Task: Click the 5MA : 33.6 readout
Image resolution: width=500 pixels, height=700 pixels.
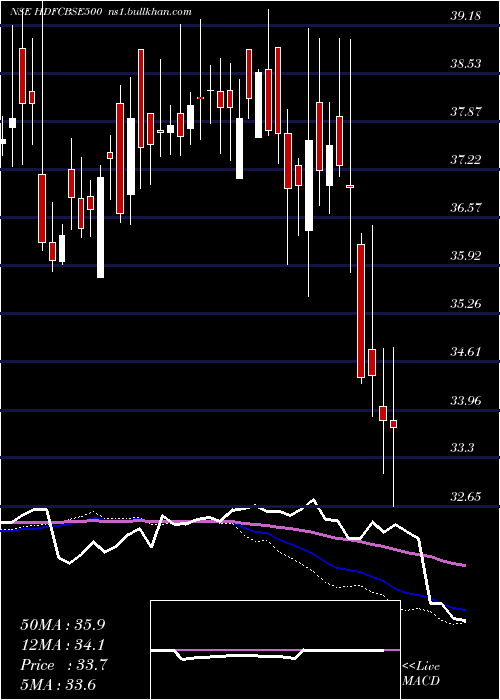Action: (x=58, y=685)
